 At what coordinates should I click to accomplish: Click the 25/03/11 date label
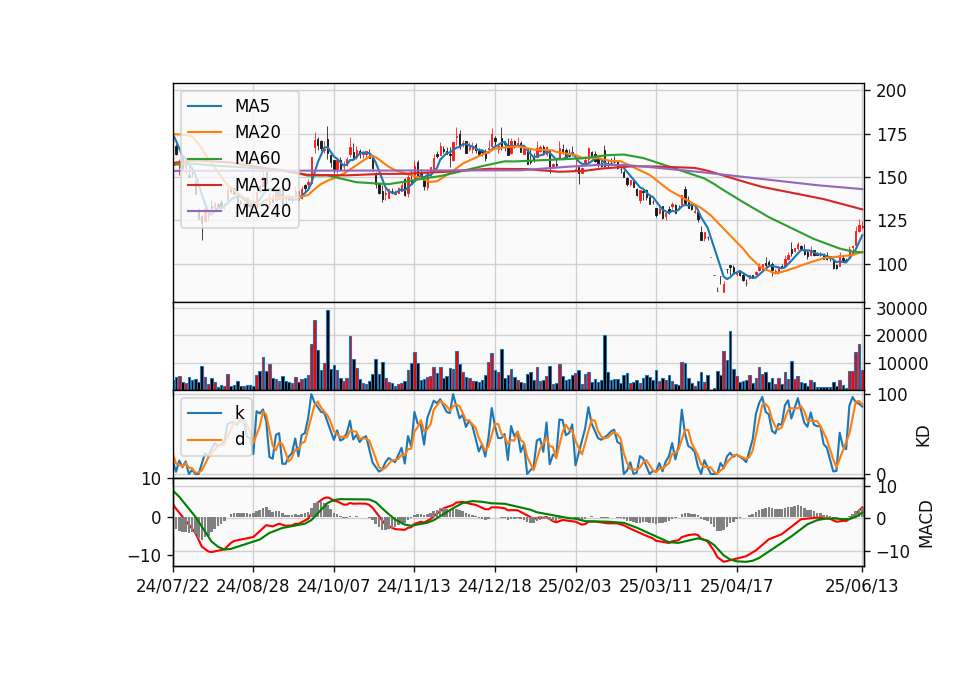coord(656,586)
